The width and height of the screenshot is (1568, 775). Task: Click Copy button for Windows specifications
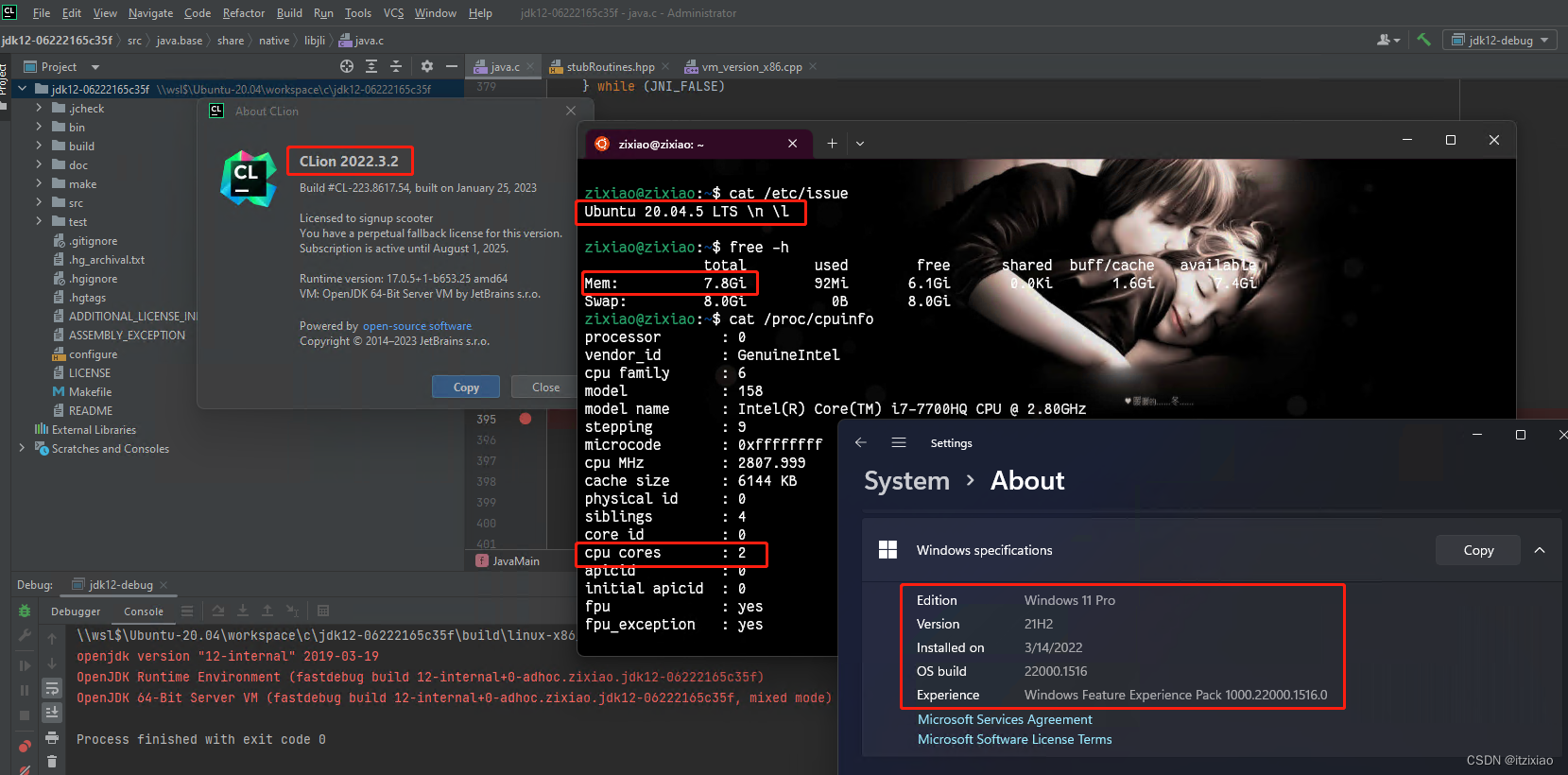[x=1478, y=550]
